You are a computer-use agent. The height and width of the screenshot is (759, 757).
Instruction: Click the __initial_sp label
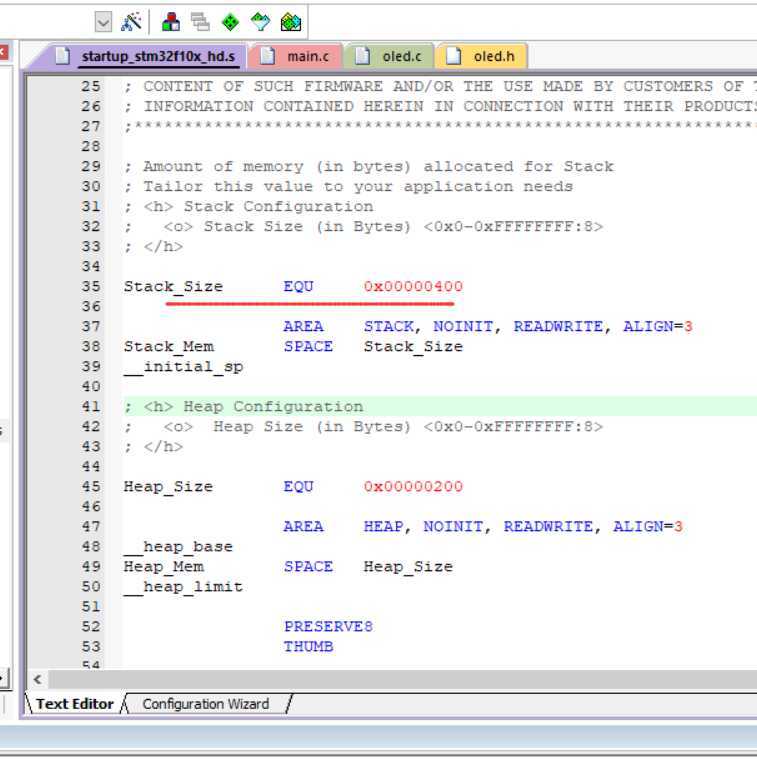183,367
